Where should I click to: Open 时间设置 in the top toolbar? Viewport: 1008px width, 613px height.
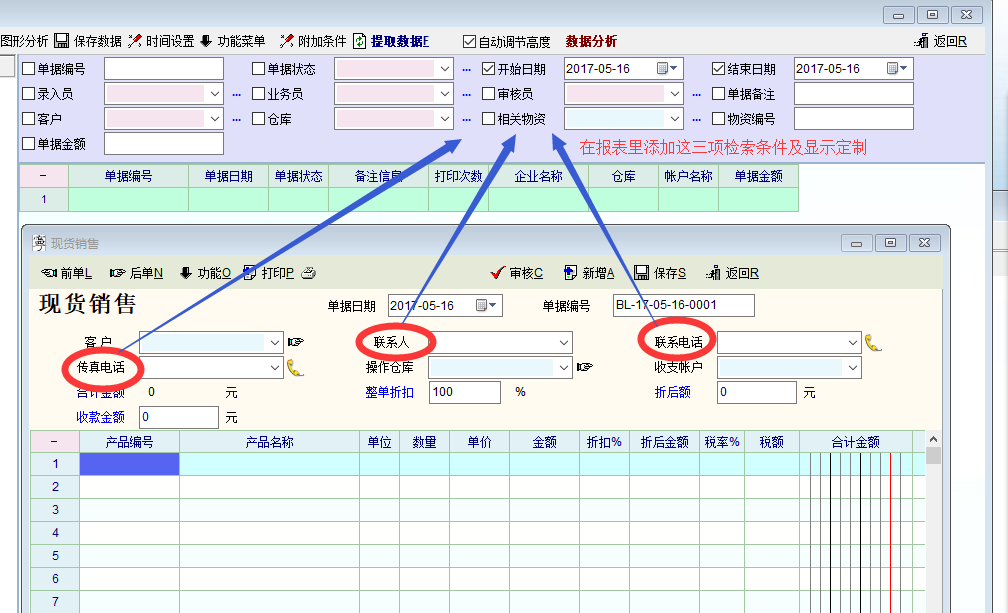160,41
